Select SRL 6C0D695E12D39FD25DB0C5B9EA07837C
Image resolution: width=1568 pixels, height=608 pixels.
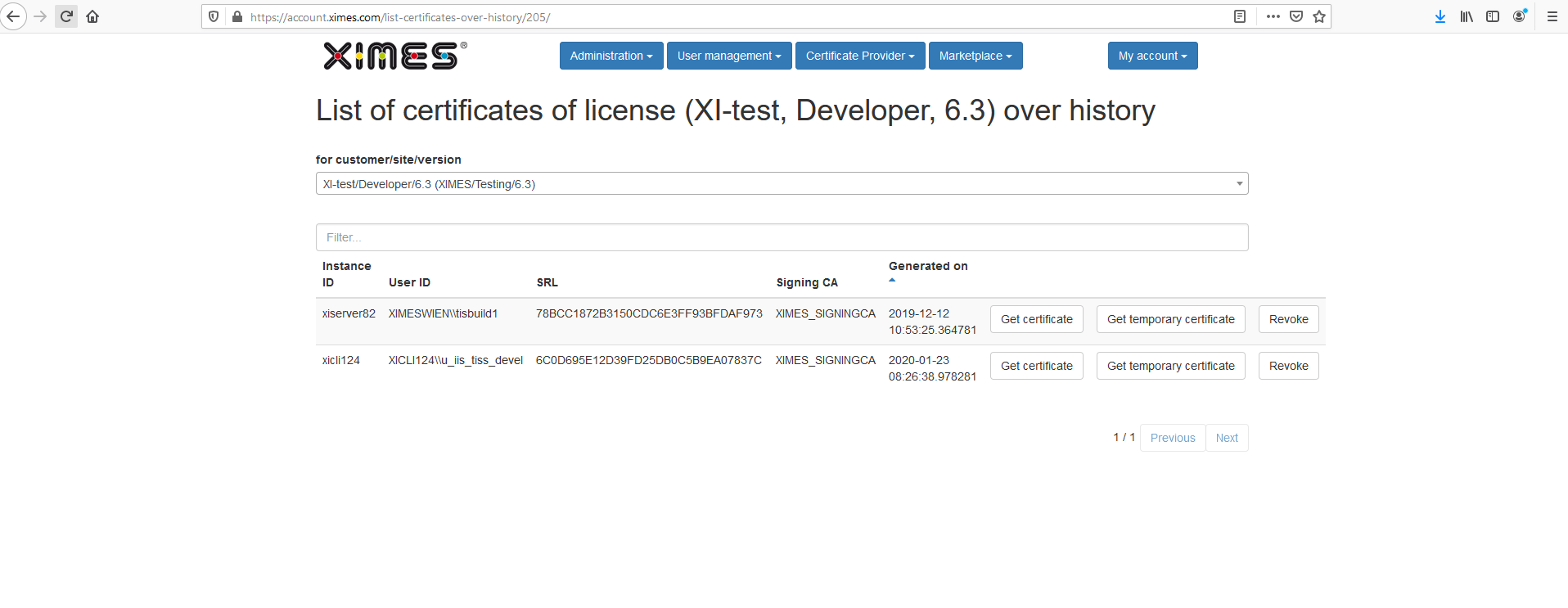pyautogui.click(x=649, y=360)
